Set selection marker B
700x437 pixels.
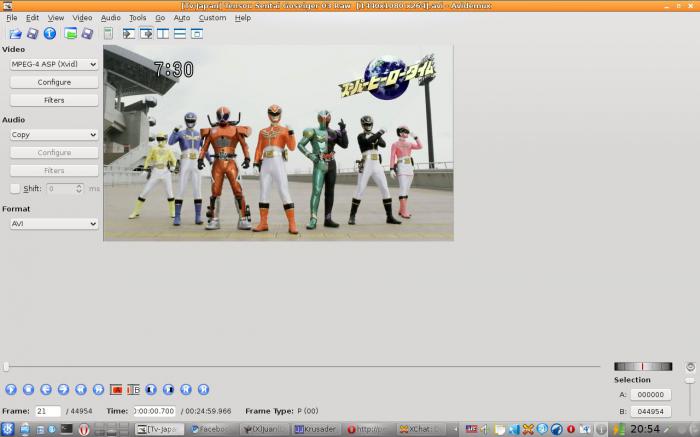click(133, 390)
